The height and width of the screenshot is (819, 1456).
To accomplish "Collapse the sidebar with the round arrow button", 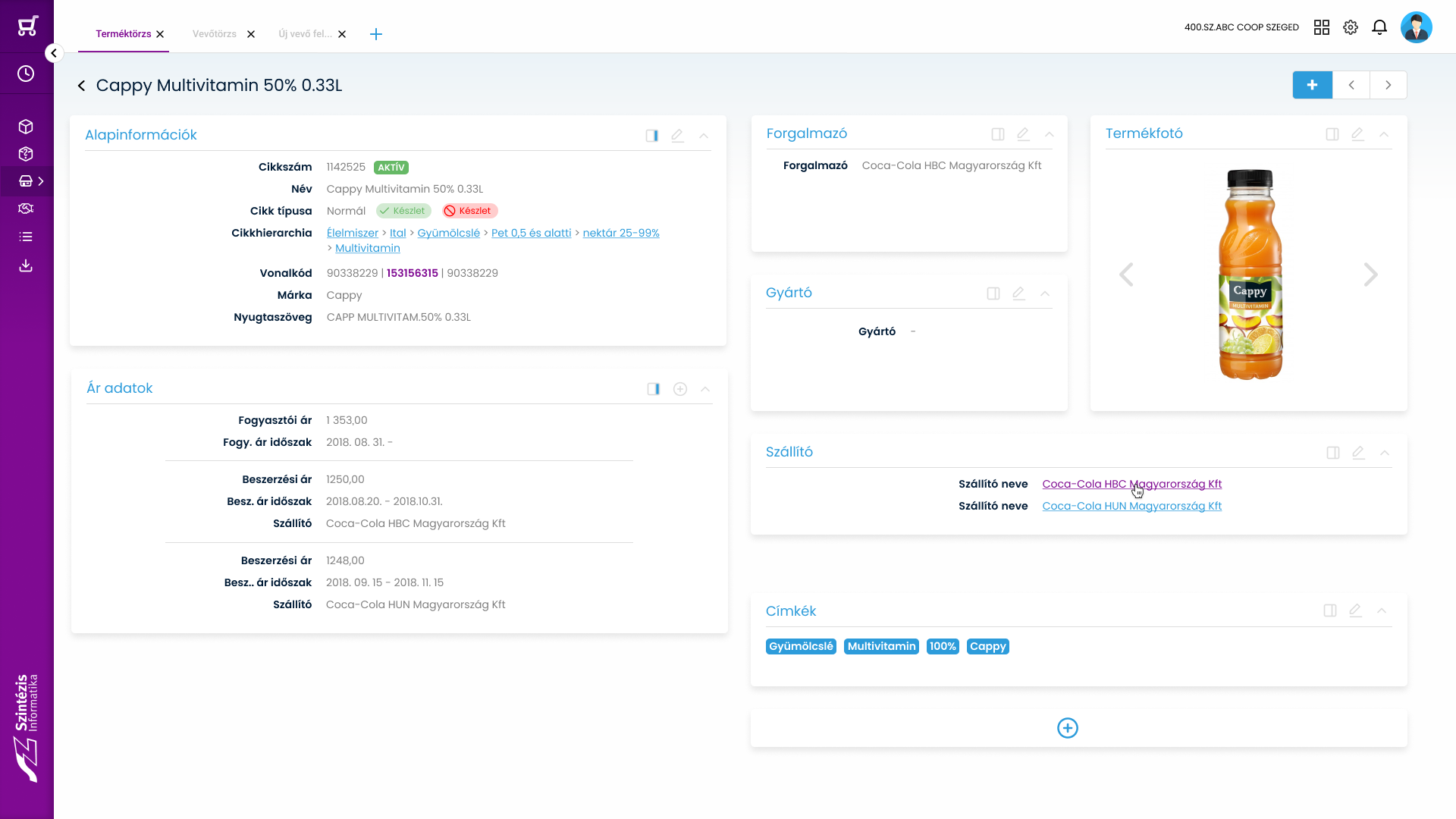I will (54, 53).
